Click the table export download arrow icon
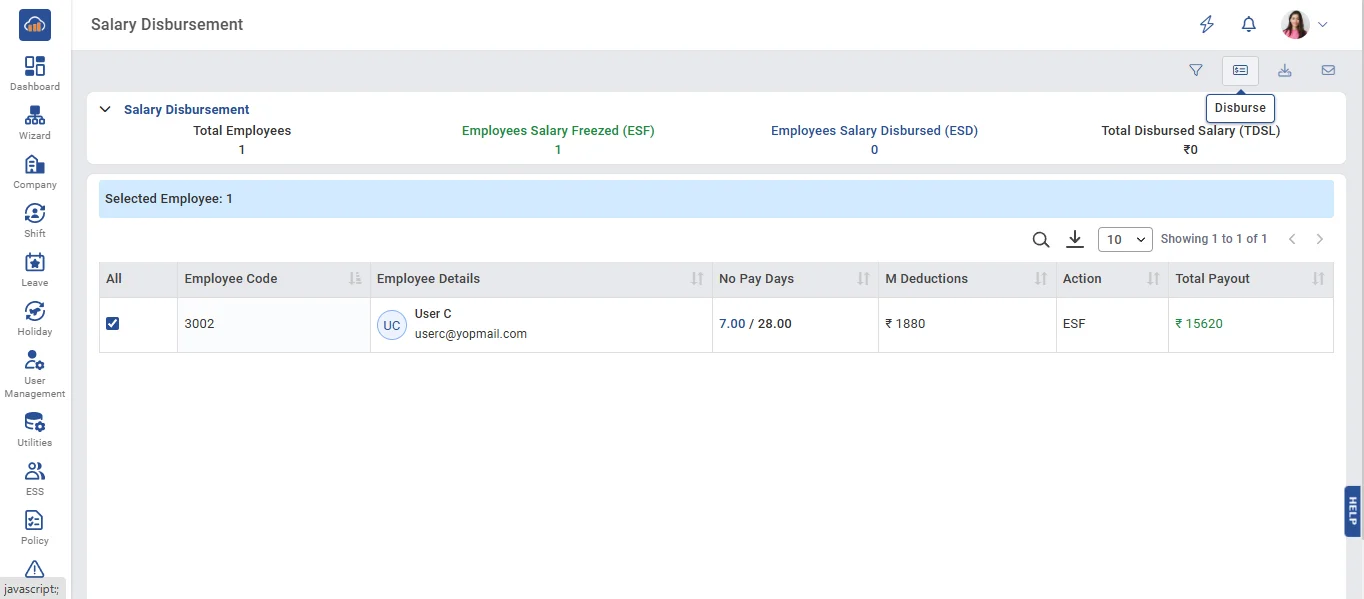 [1075, 239]
